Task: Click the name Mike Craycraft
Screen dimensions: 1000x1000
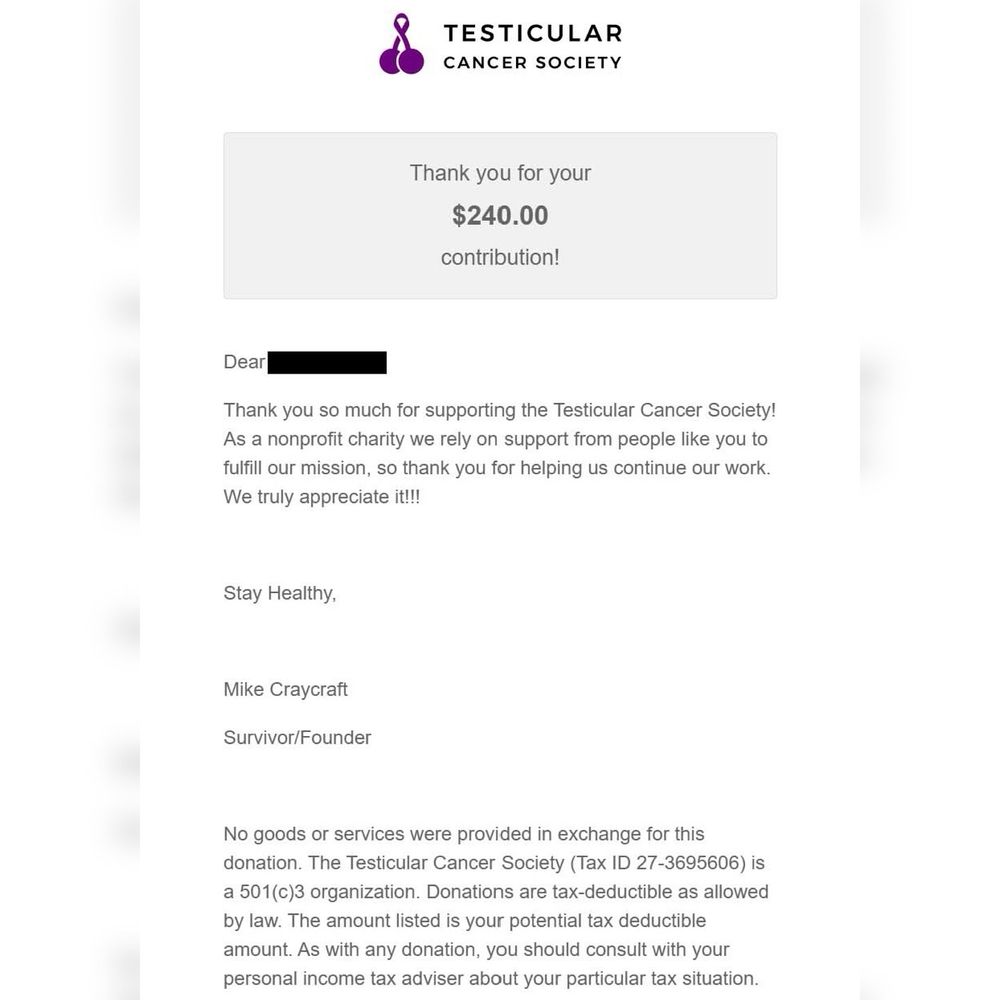Action: click(x=285, y=689)
